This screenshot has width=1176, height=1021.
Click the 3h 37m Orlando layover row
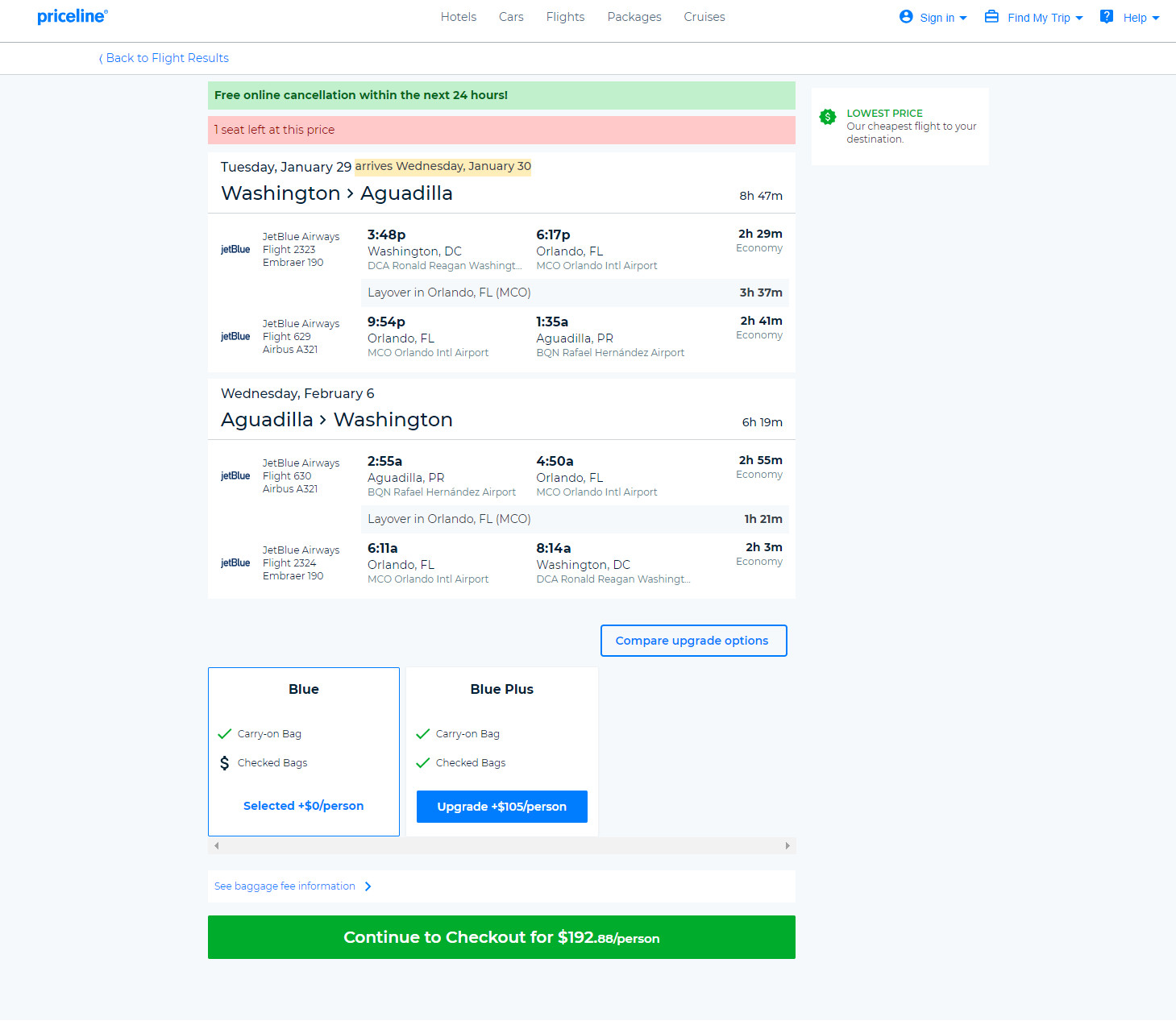[x=575, y=293]
